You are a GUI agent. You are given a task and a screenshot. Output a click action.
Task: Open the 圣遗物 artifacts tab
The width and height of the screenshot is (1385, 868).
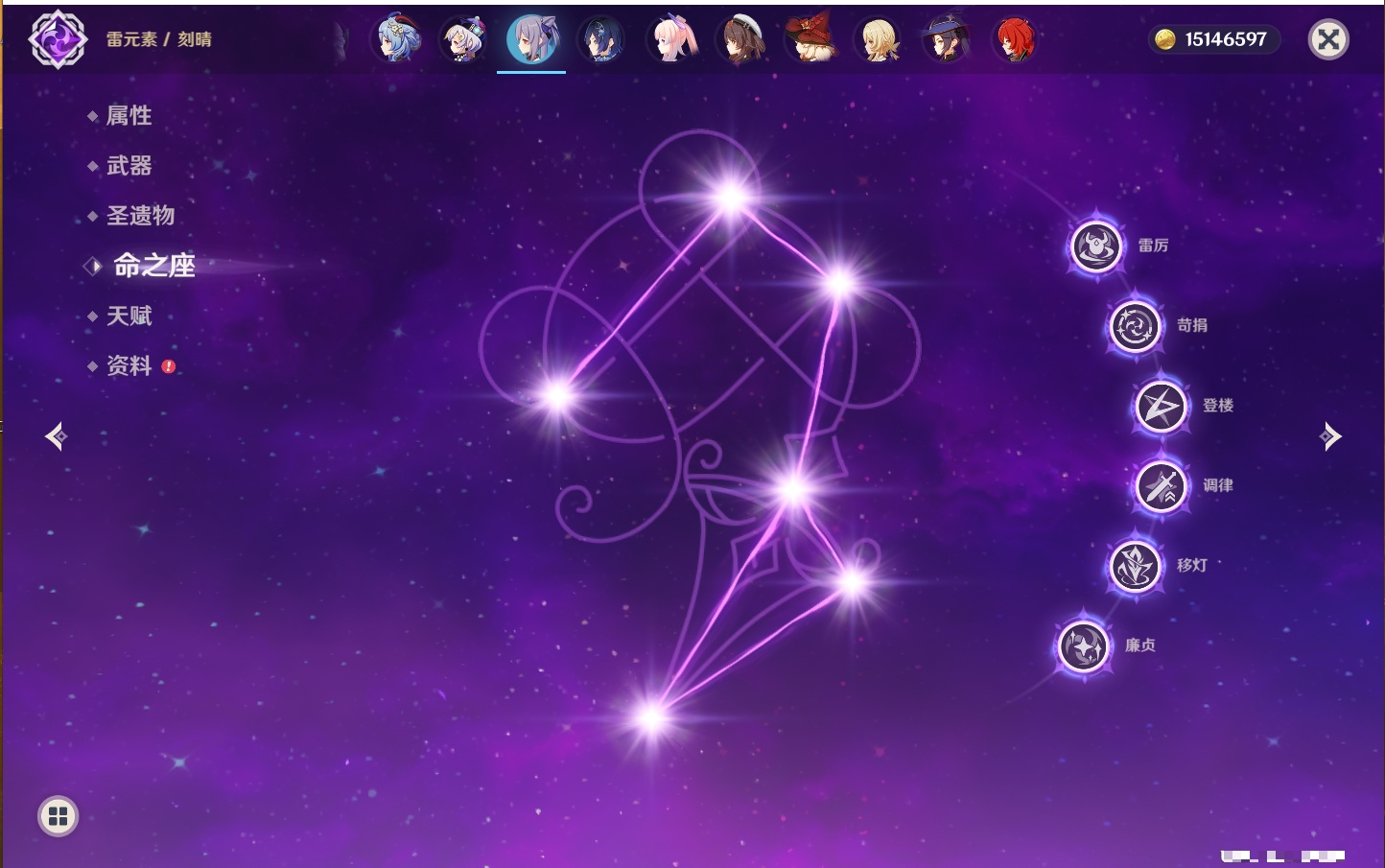click(x=140, y=216)
